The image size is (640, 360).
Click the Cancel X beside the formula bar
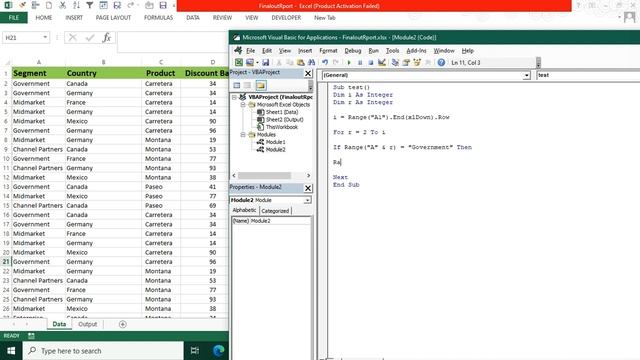click(x=73, y=38)
